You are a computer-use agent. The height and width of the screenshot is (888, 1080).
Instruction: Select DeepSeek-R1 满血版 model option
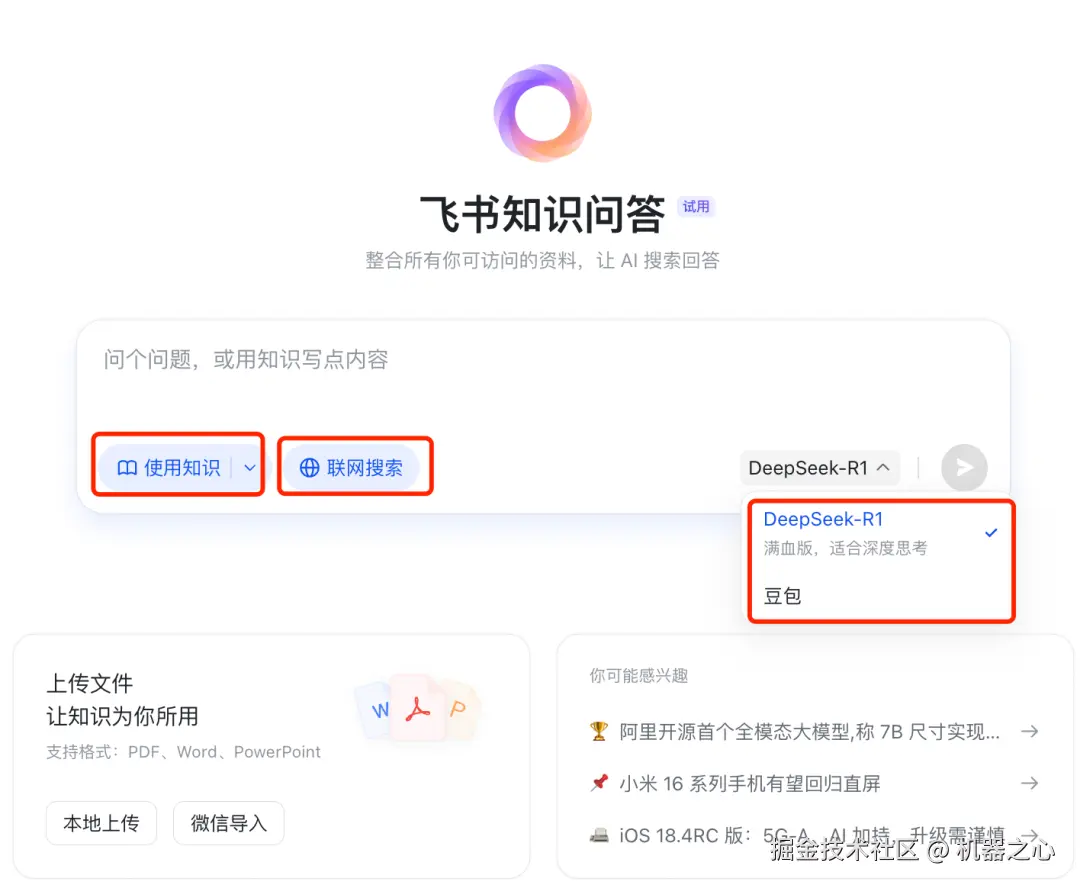pyautogui.click(x=881, y=533)
